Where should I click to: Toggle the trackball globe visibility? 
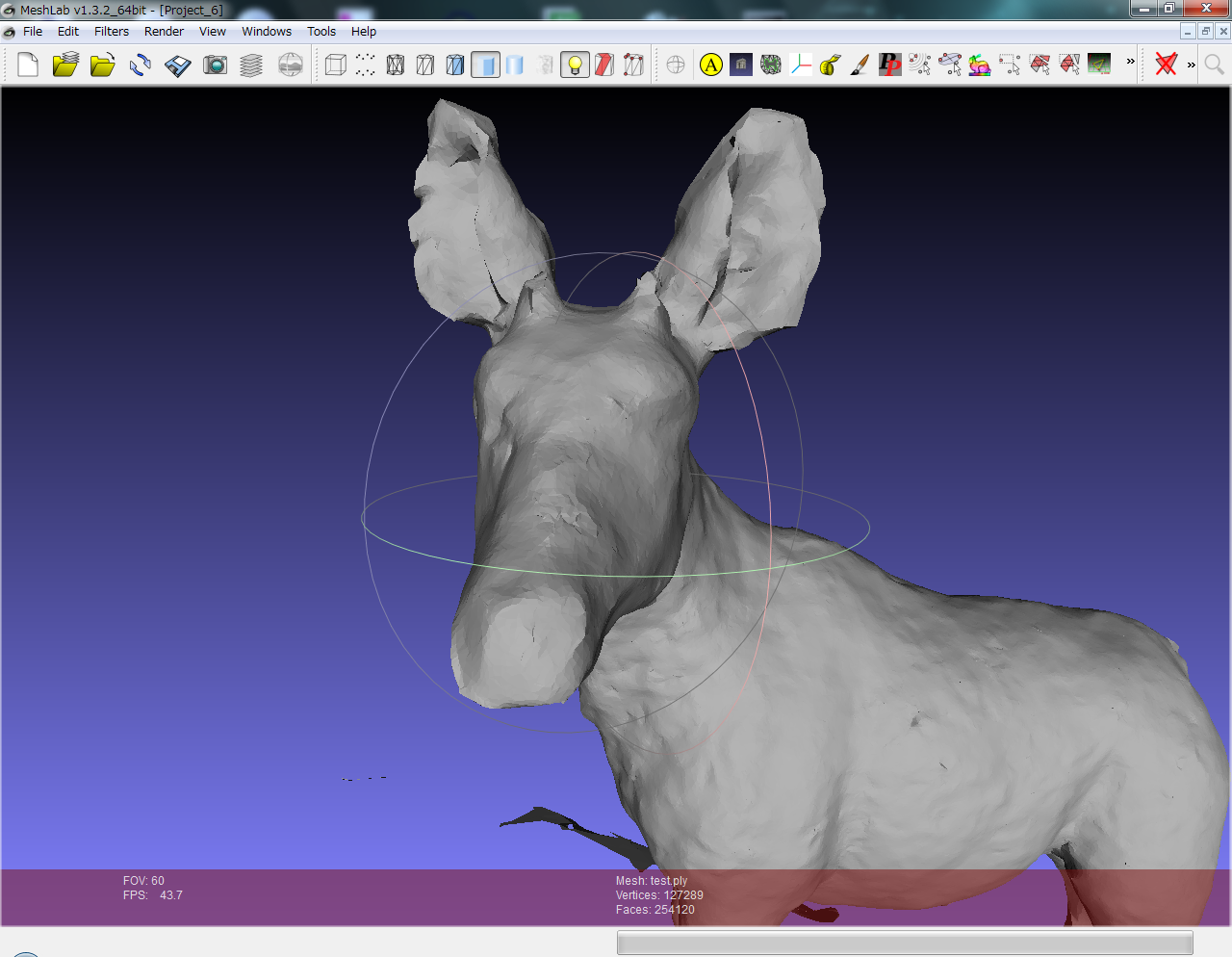pyautogui.click(x=675, y=65)
